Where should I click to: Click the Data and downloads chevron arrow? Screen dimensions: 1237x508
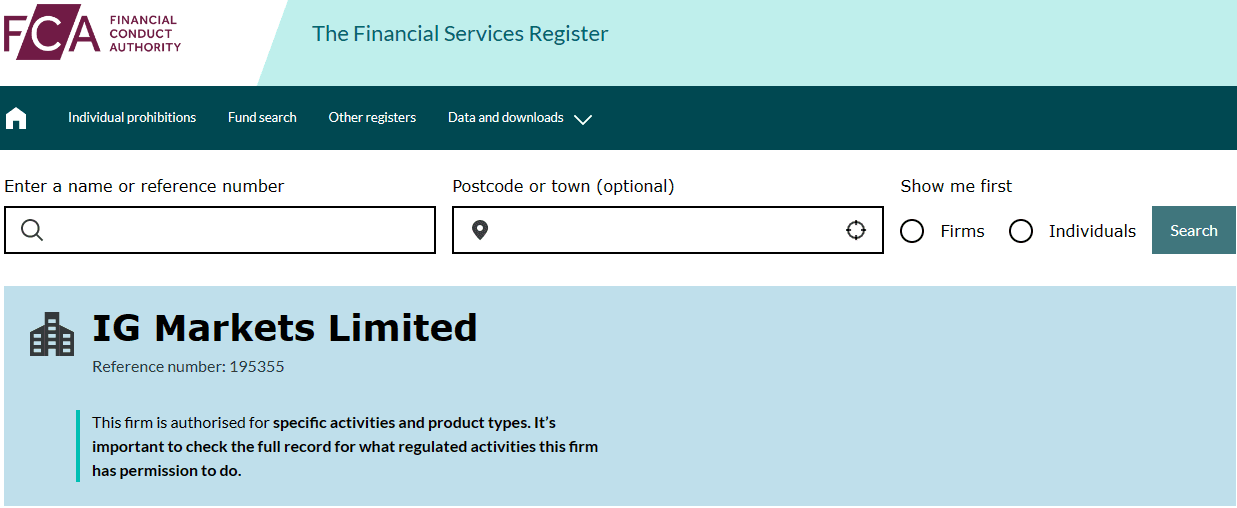click(583, 119)
